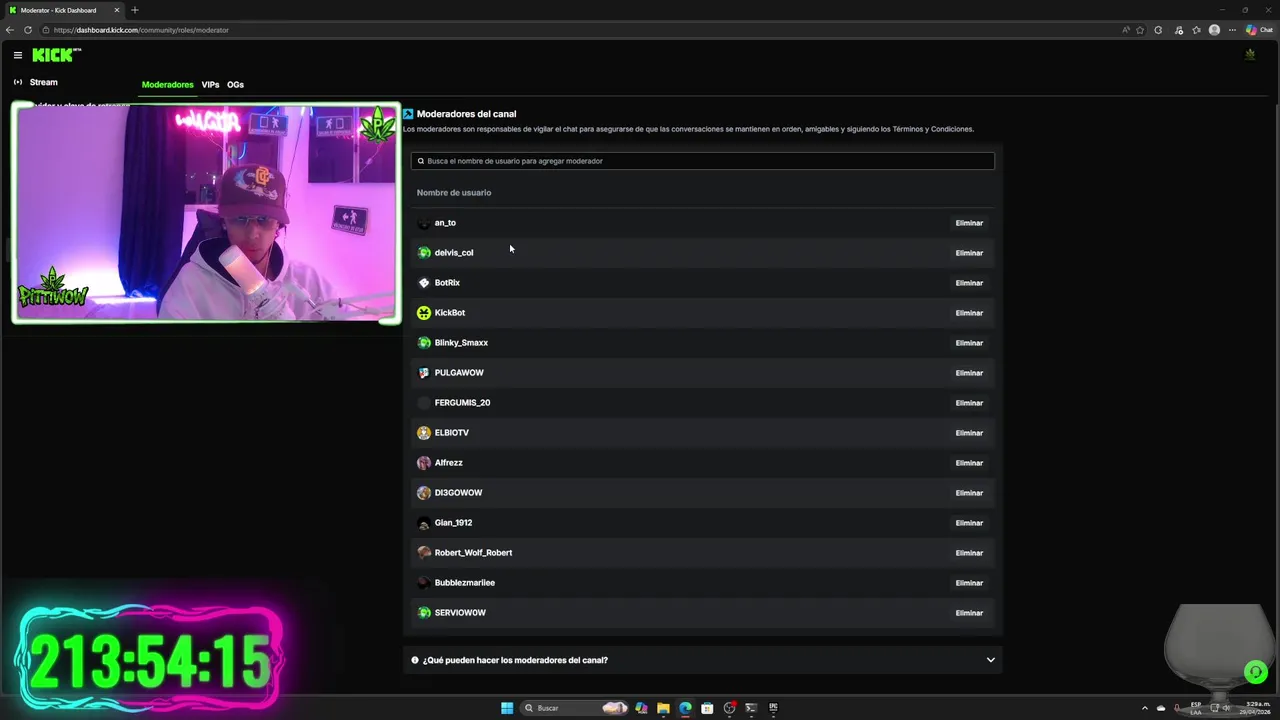Select the Moderator - Kick Dashboard tab
The width and height of the screenshot is (1280, 720).
pos(64,10)
